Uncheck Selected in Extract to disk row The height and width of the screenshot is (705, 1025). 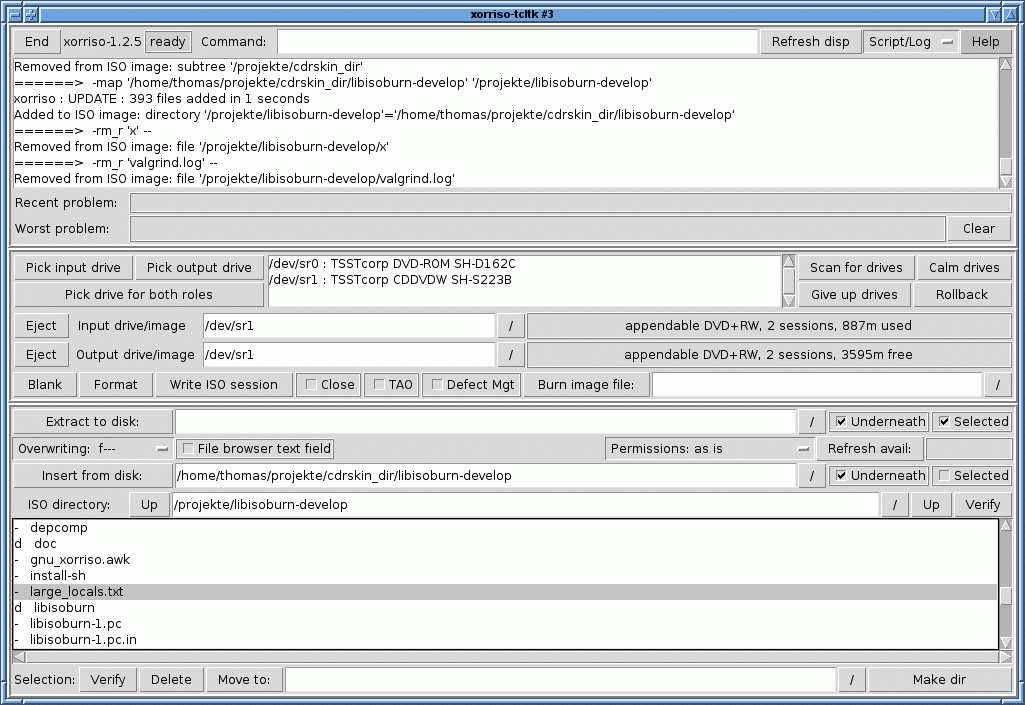pos(972,422)
